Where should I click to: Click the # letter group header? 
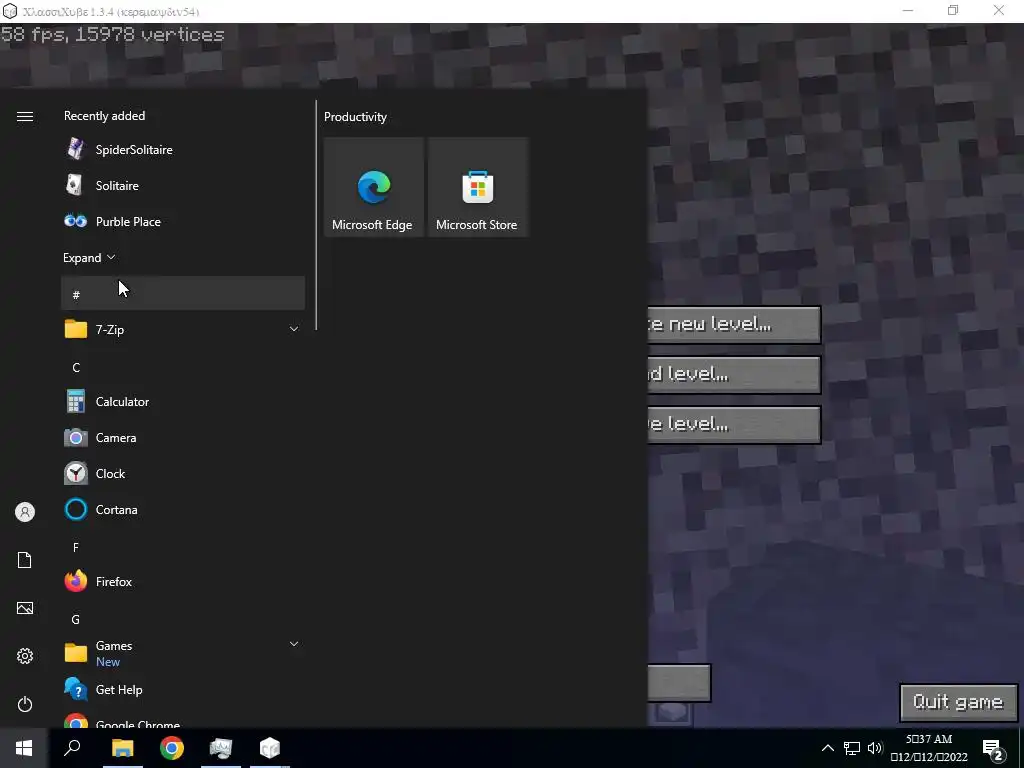(183, 293)
